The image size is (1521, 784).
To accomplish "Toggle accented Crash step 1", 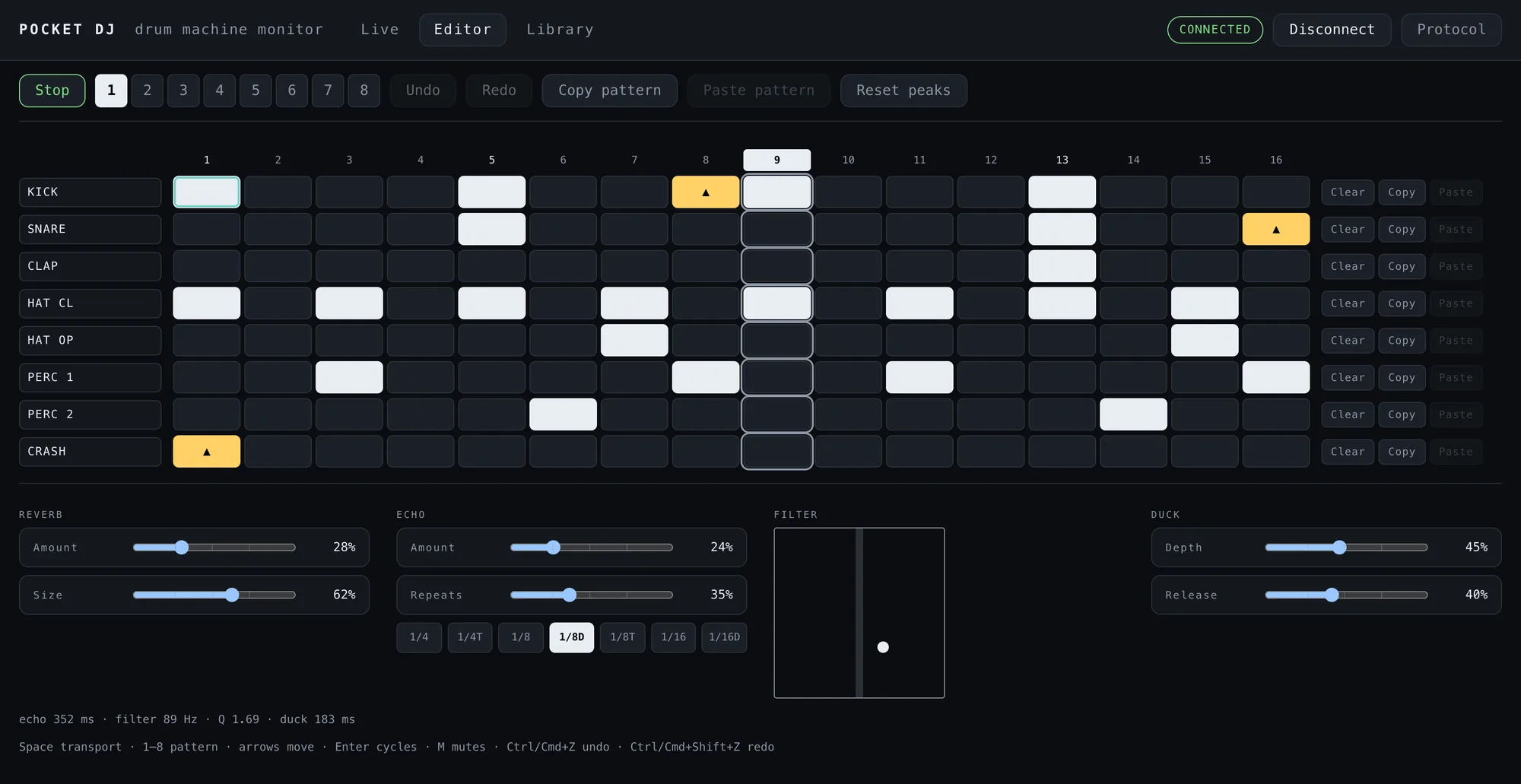I will (206, 452).
